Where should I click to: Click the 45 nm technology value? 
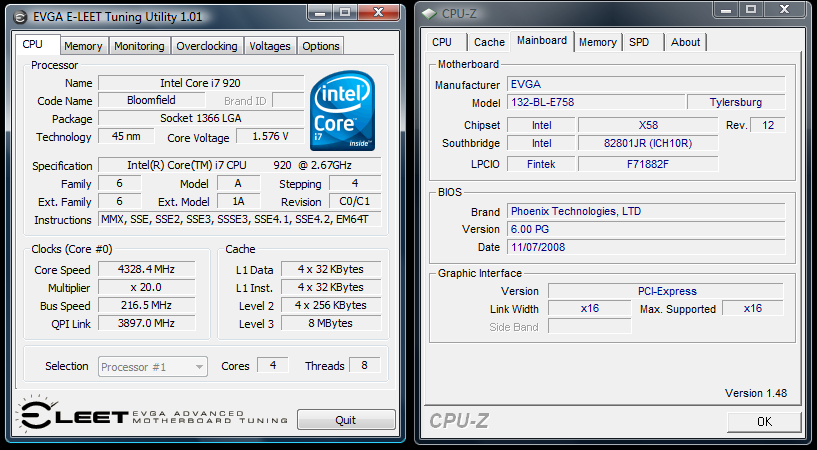click(x=126, y=136)
